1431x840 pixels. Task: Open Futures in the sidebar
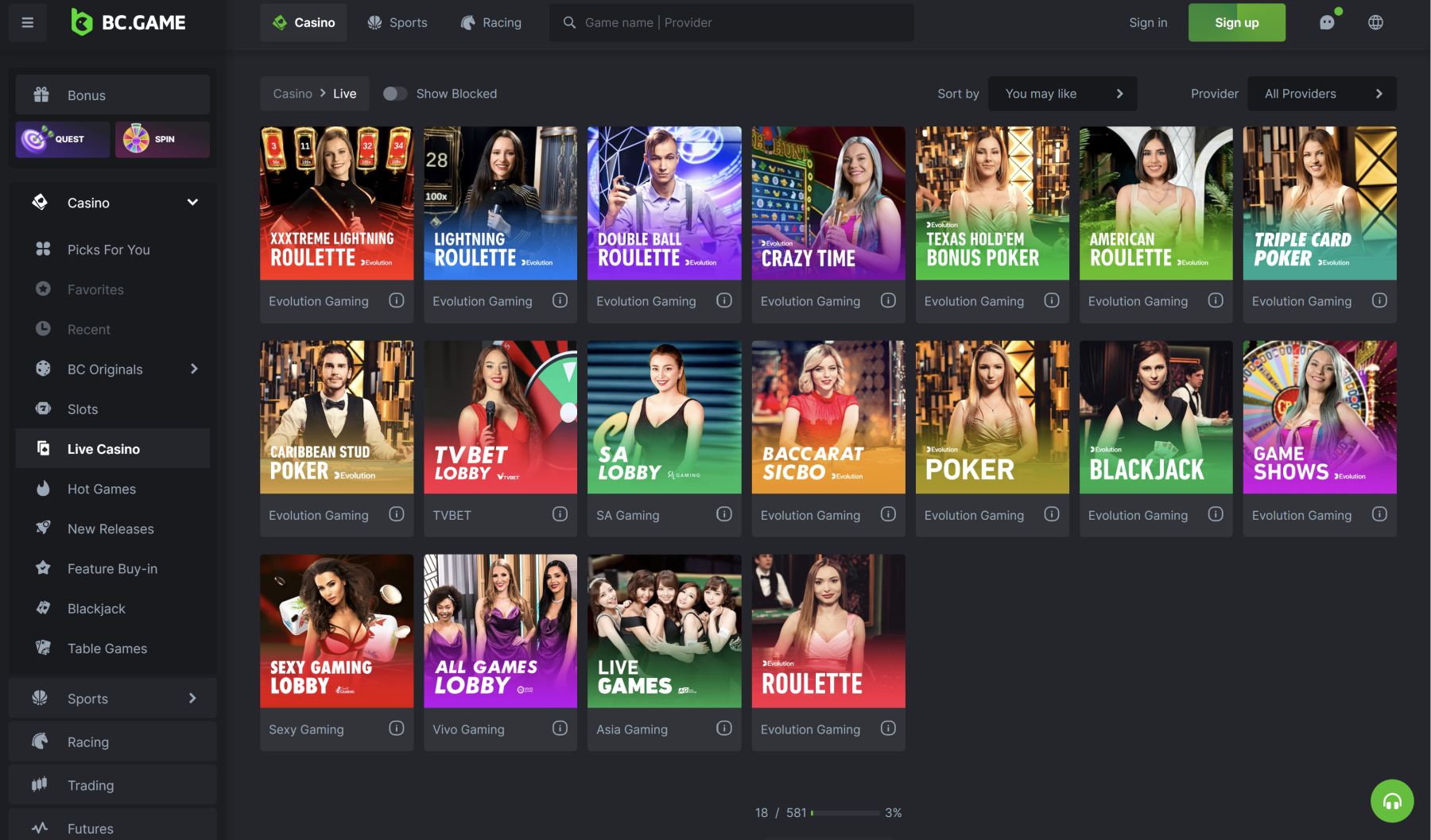[x=113, y=826]
